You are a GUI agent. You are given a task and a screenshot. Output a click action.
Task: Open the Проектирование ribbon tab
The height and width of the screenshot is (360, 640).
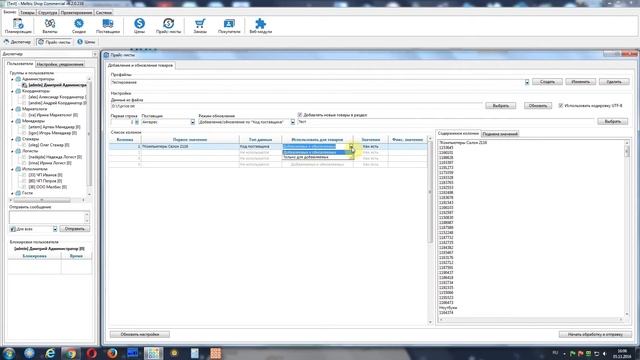(x=77, y=13)
